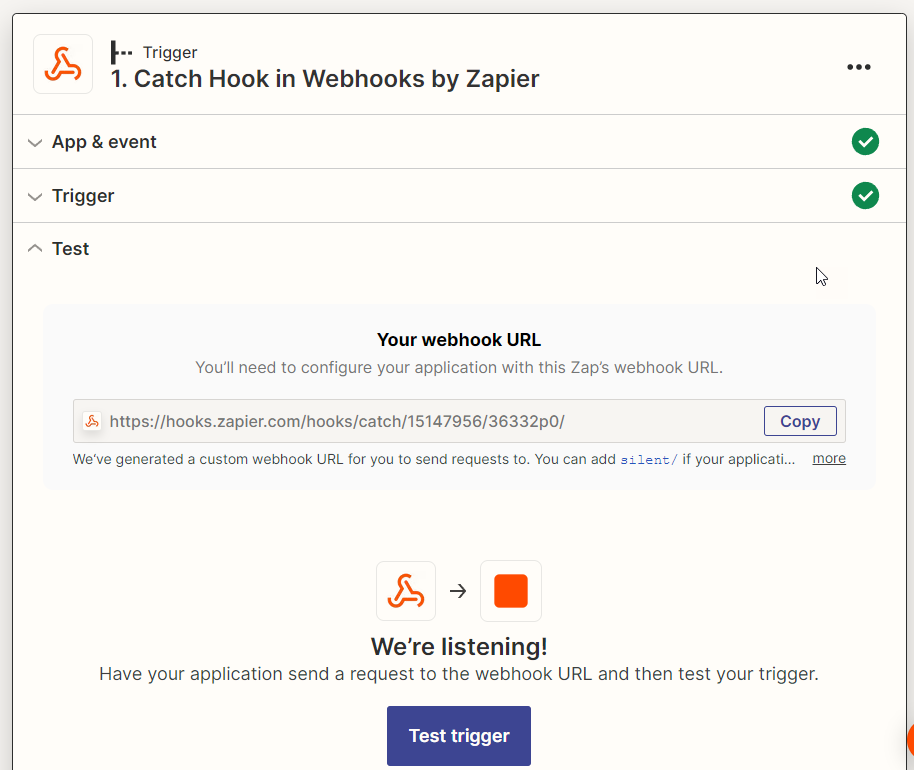The height and width of the screenshot is (770, 914).
Task: Expand the Trigger section chevron
Action: click(35, 196)
